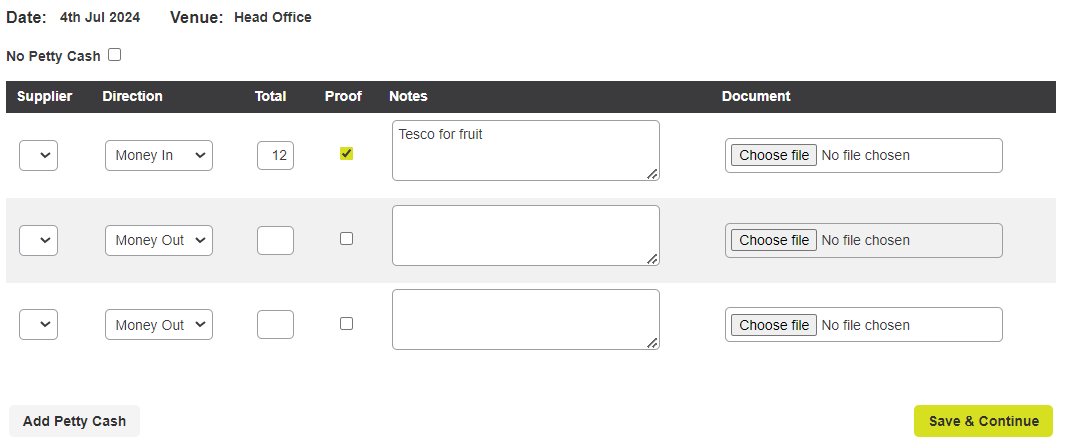Open Supplier dropdown in first row
1065x448 pixels.
point(38,156)
